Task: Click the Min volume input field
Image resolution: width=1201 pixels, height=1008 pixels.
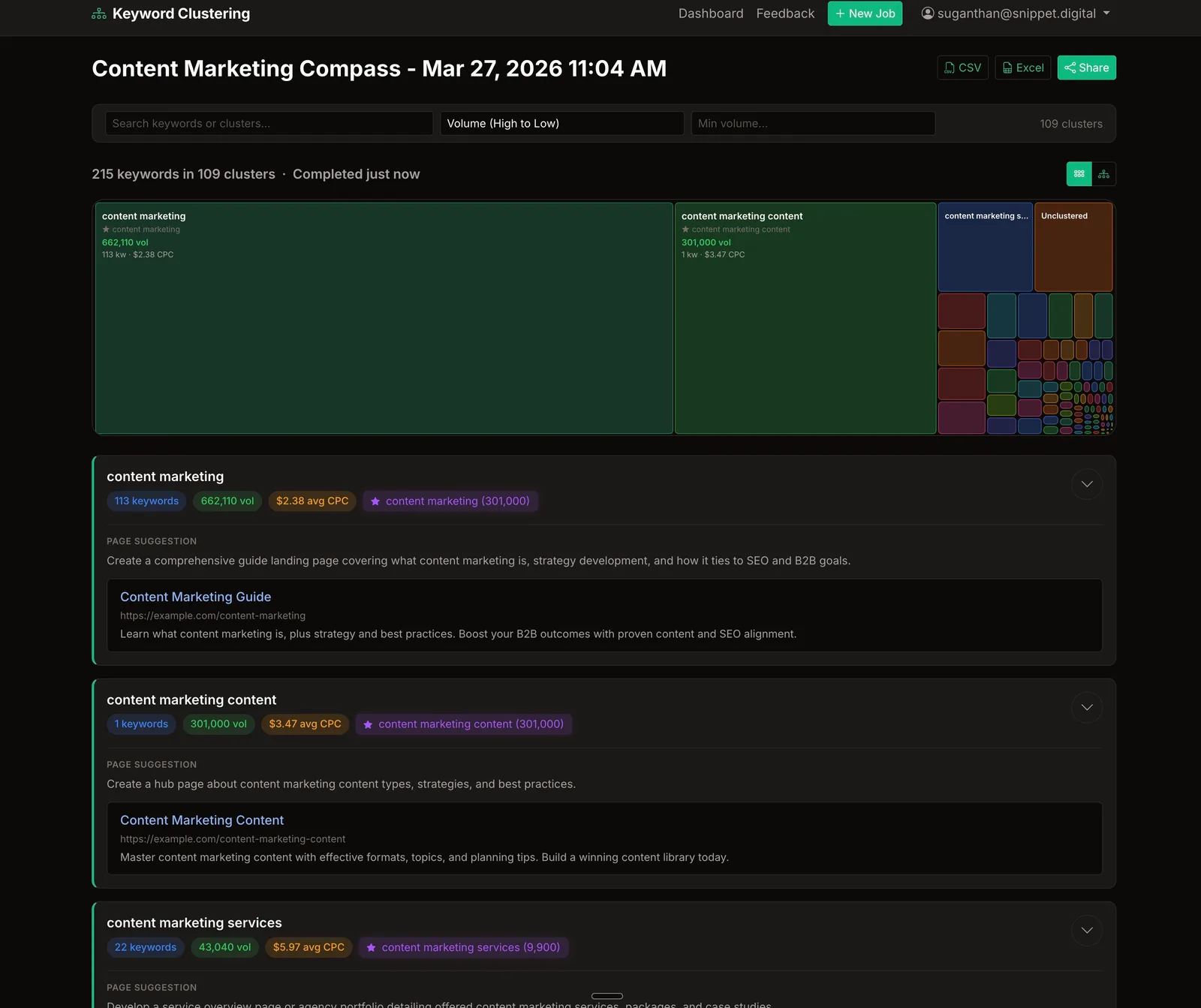Action: click(x=813, y=123)
